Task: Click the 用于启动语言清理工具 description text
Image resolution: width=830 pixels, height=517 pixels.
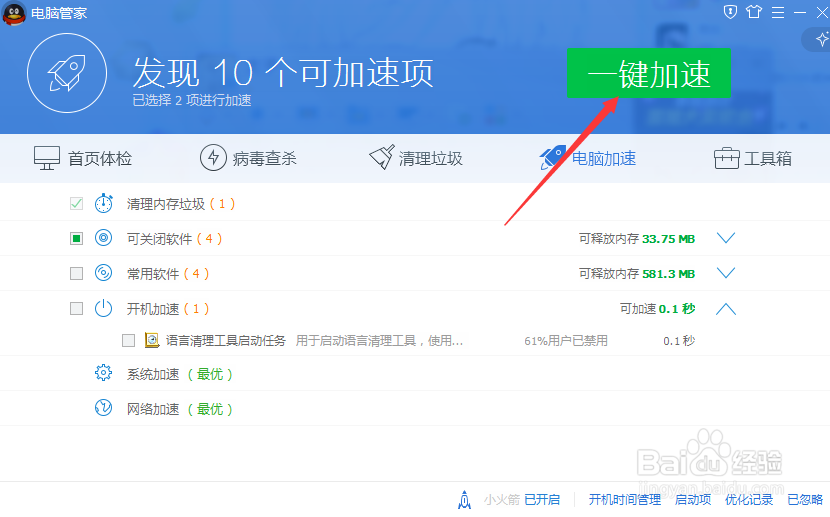Action: tap(380, 340)
